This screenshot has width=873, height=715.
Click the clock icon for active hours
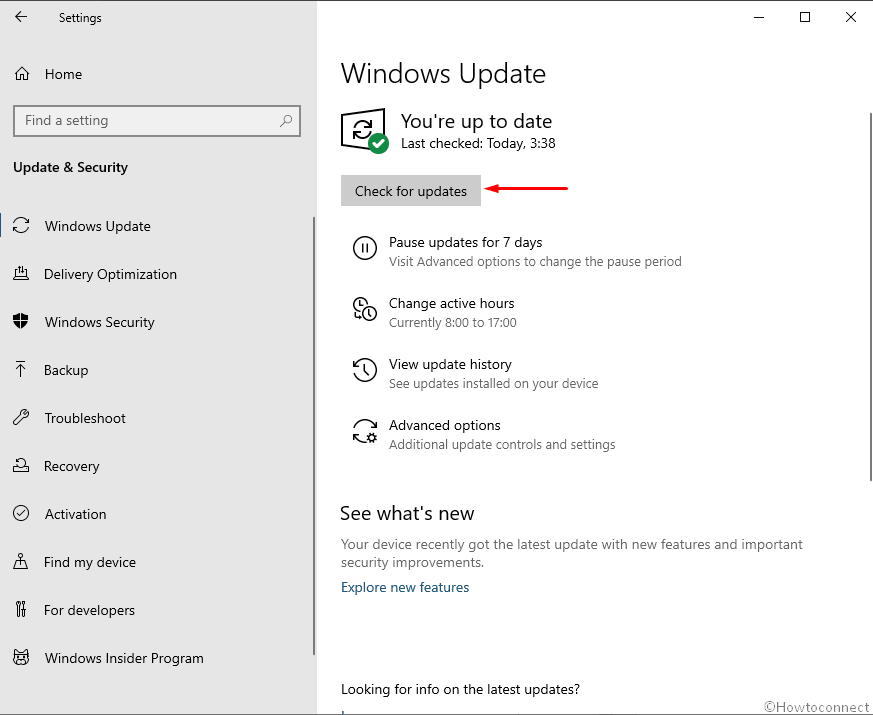pyautogui.click(x=365, y=309)
